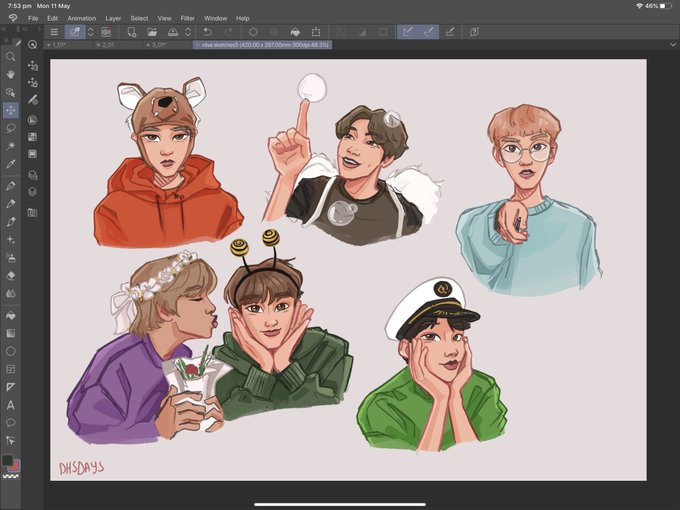Toggle Snap to Grid
The image size is (680, 510).
[450, 32]
